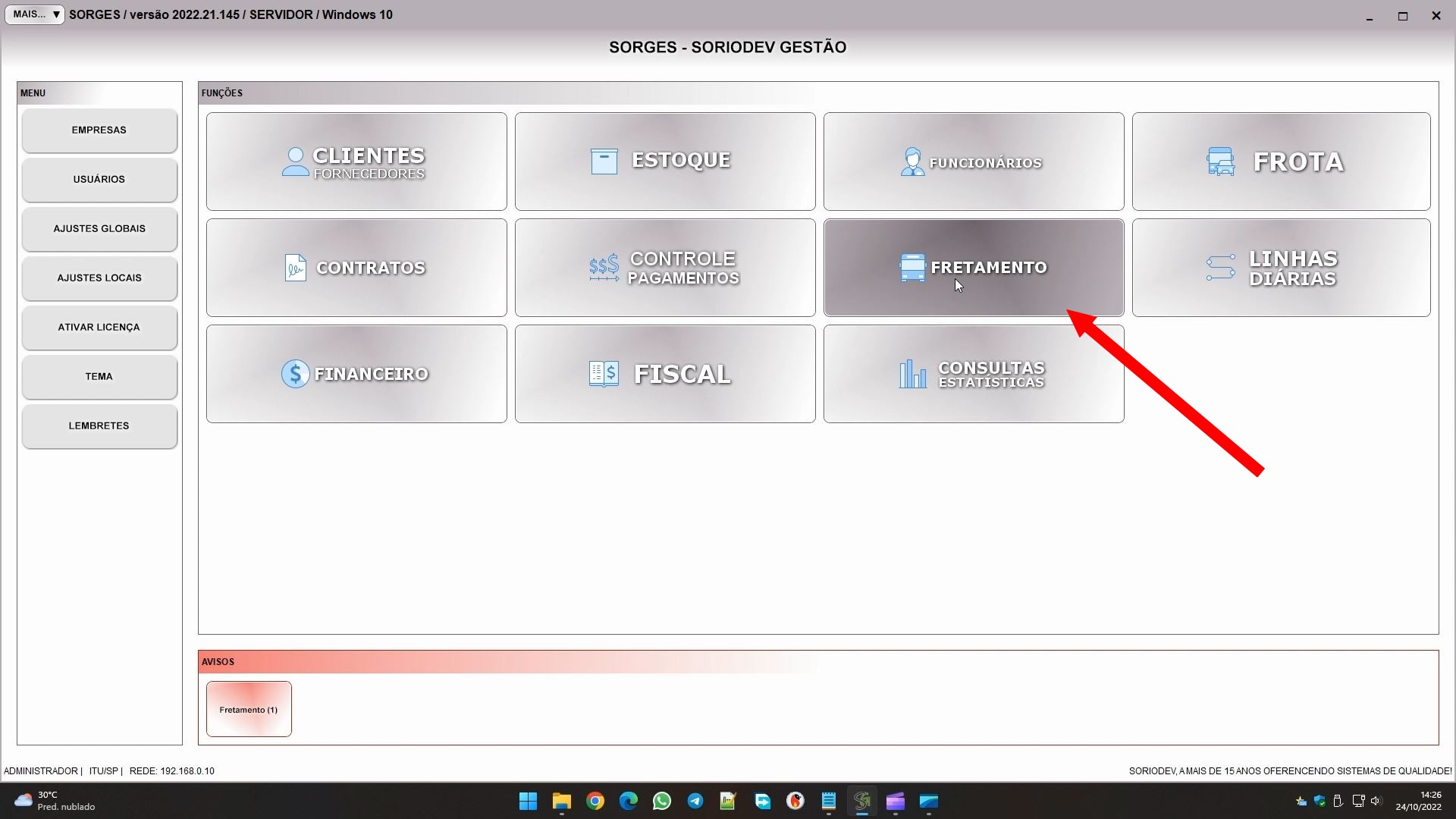The image size is (1456, 819).
Task: Open the Frota vehicles tile
Action: pos(1281,162)
